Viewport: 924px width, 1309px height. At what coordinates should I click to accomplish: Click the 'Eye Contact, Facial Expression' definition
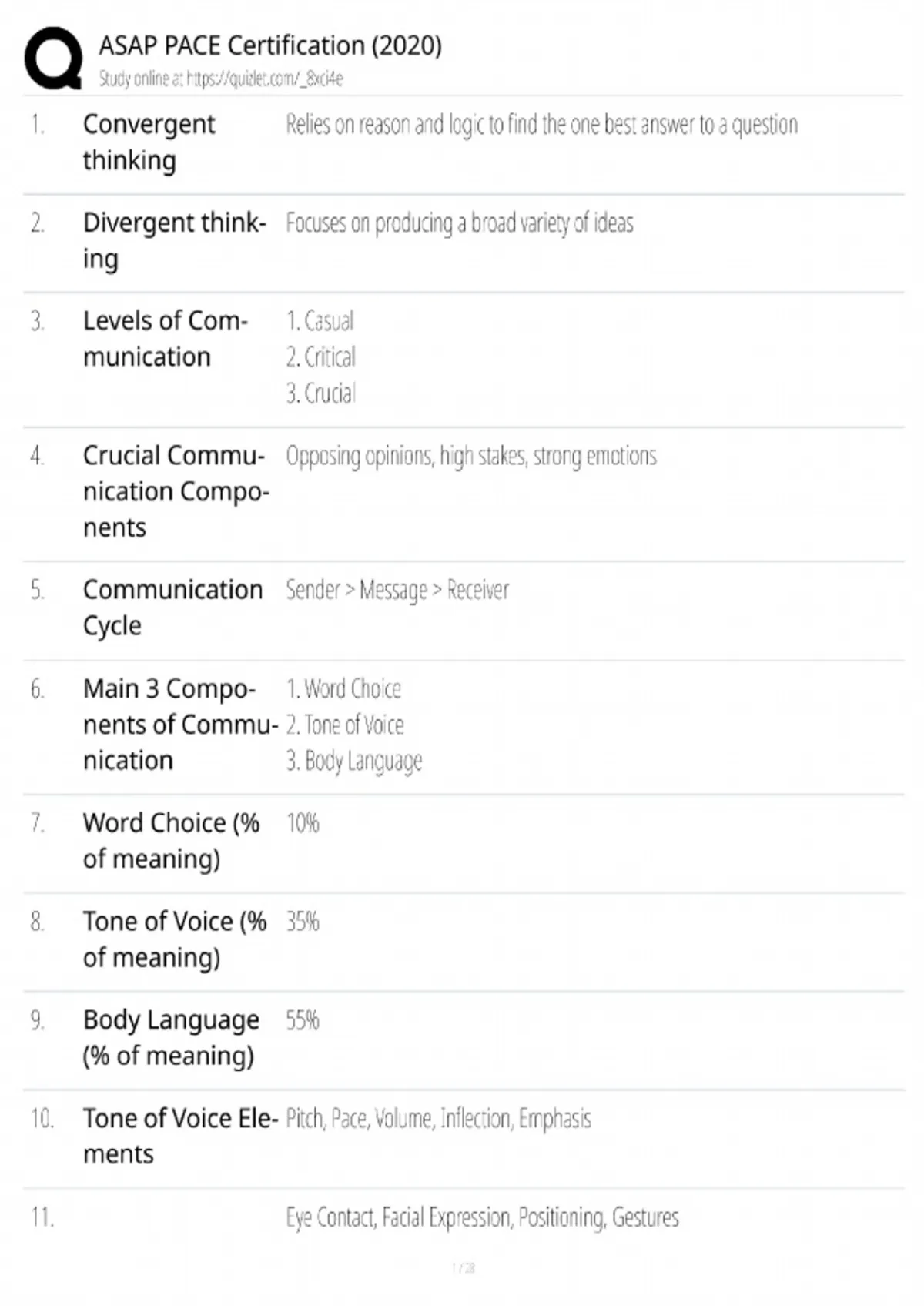coord(482,1217)
